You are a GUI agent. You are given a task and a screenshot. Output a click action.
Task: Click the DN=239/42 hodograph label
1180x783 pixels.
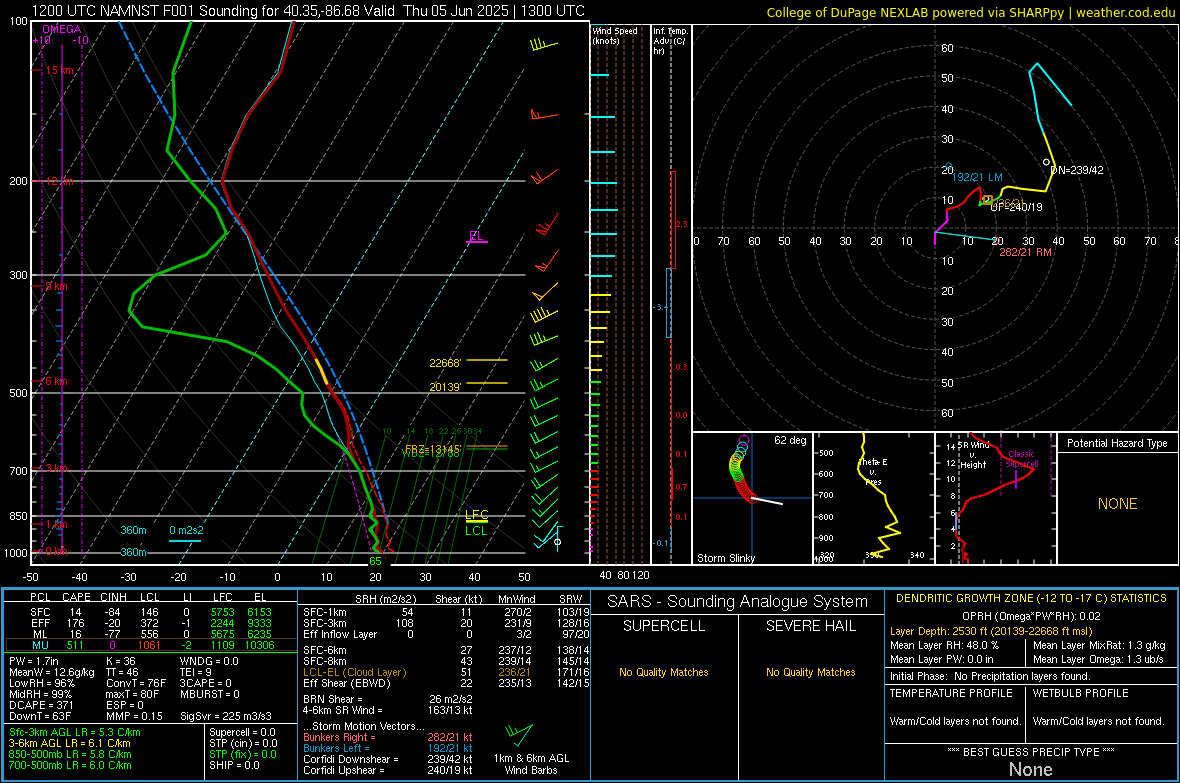1077,170
